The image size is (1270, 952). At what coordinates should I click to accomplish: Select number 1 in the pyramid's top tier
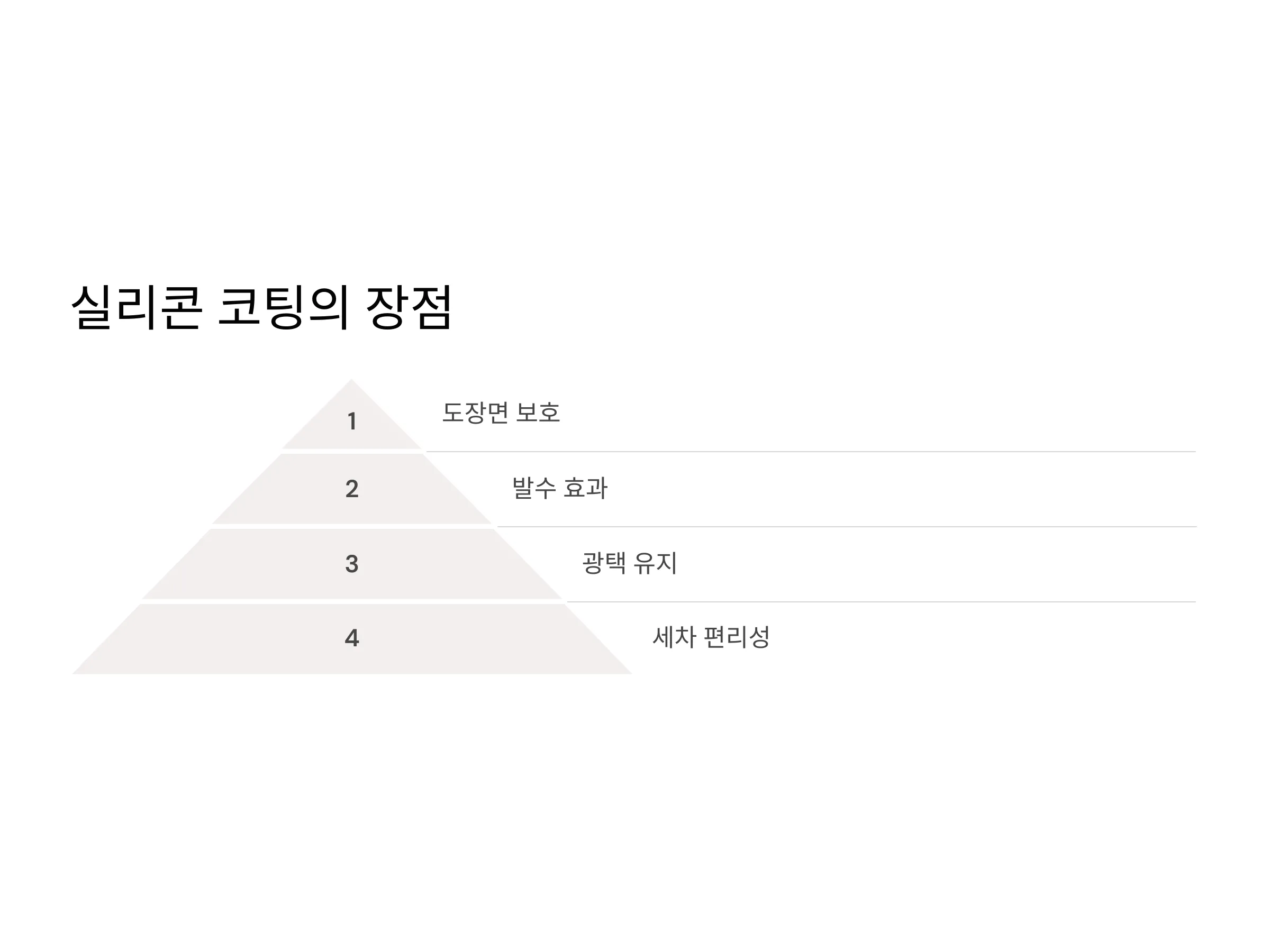point(352,421)
